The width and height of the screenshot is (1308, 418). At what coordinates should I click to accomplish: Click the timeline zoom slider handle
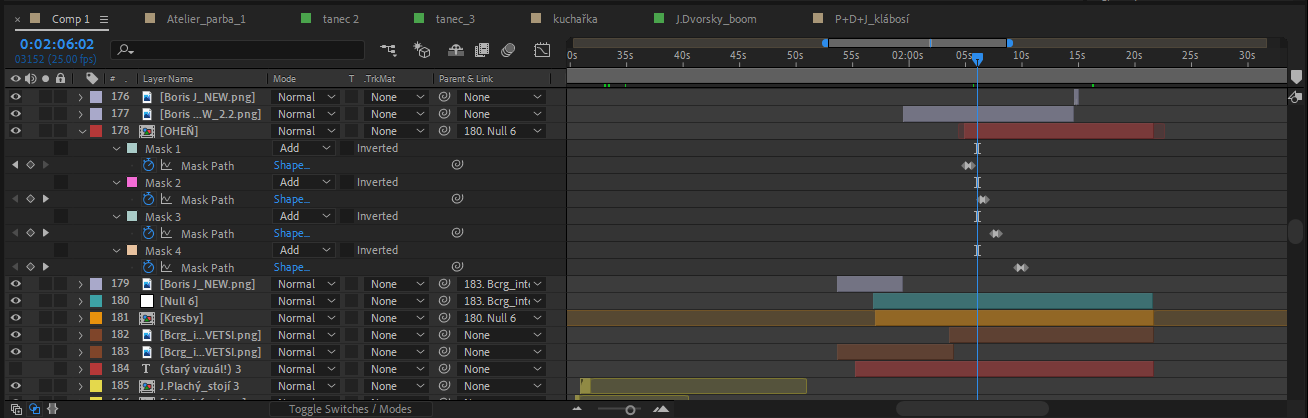click(x=630, y=409)
